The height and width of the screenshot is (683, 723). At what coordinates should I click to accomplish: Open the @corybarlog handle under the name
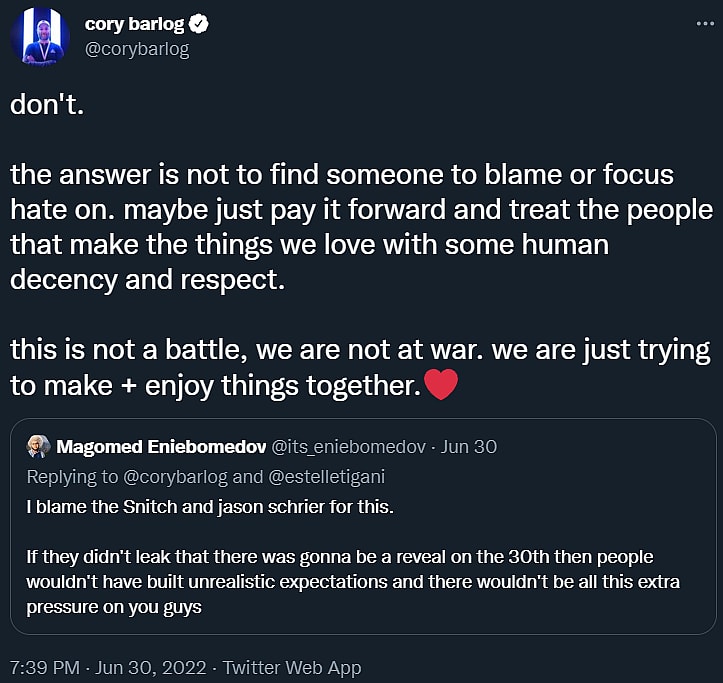pos(136,48)
